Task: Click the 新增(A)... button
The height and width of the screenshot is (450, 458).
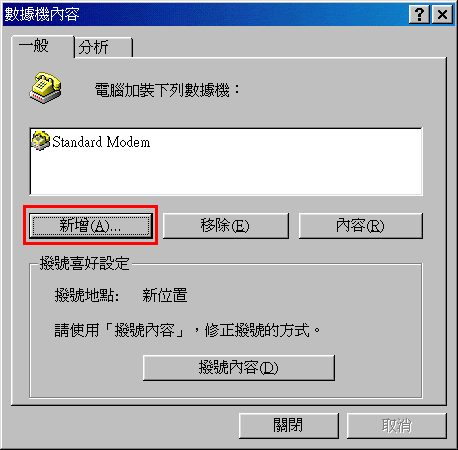Action: point(91,226)
